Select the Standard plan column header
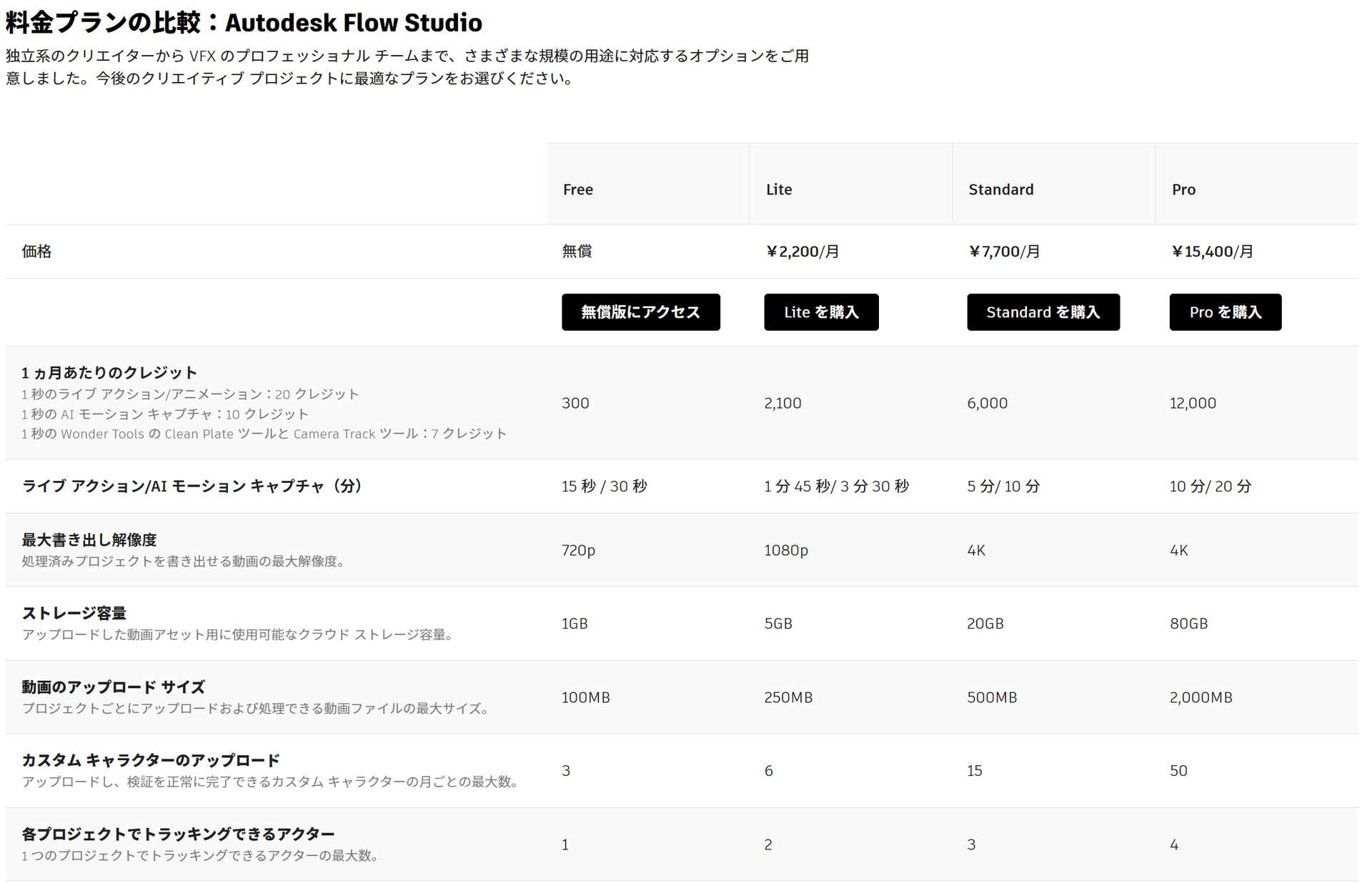This screenshot has width=1372, height=883. pyautogui.click(x=1000, y=189)
